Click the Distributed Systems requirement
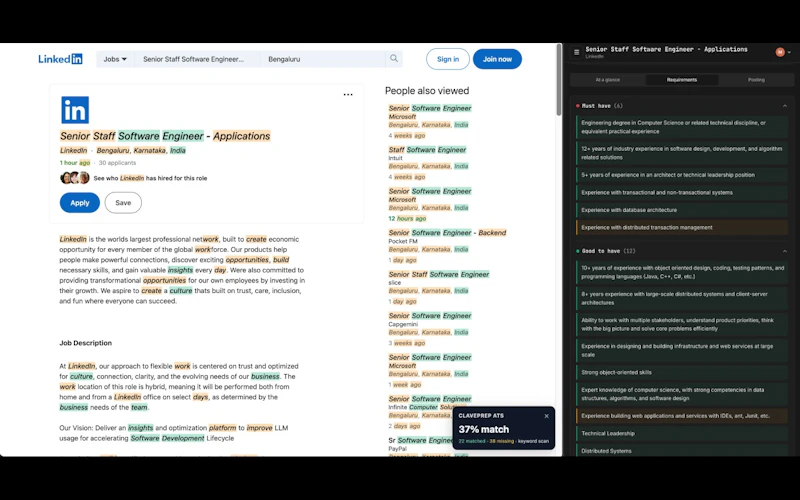This screenshot has height=500, width=800. [x=682, y=451]
